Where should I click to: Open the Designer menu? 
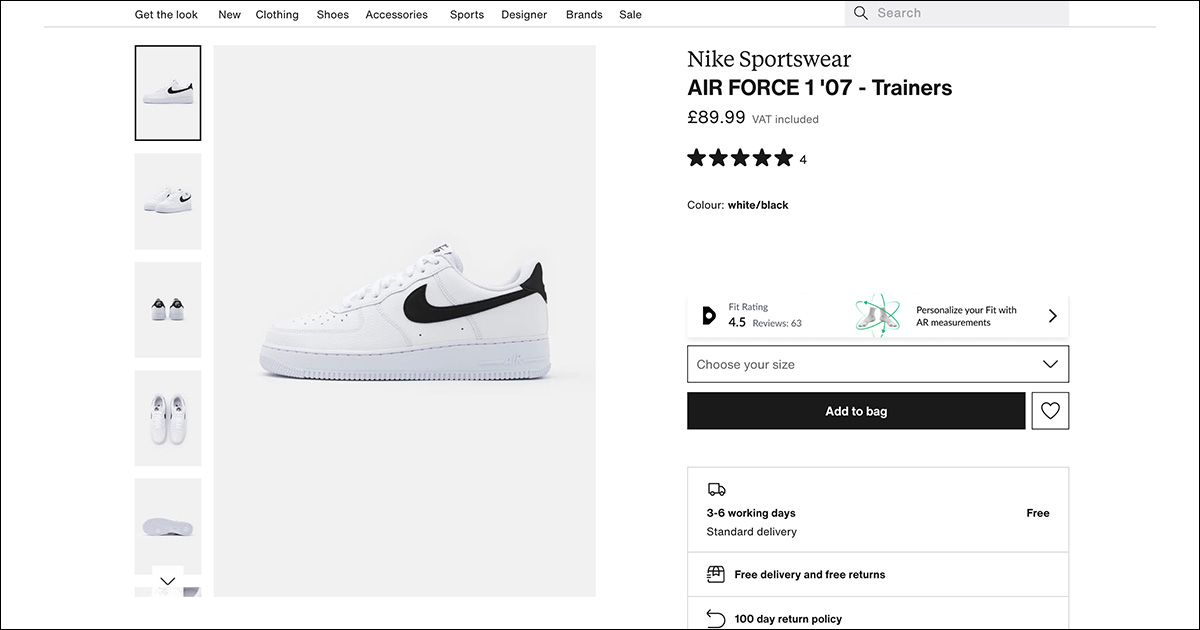(524, 15)
